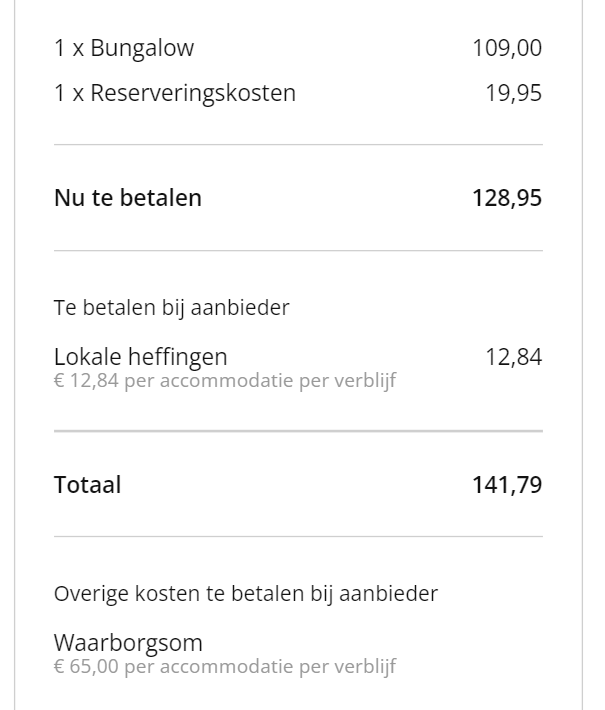Click the thick divider above Totaal
The height and width of the screenshot is (710, 605).
point(298,431)
